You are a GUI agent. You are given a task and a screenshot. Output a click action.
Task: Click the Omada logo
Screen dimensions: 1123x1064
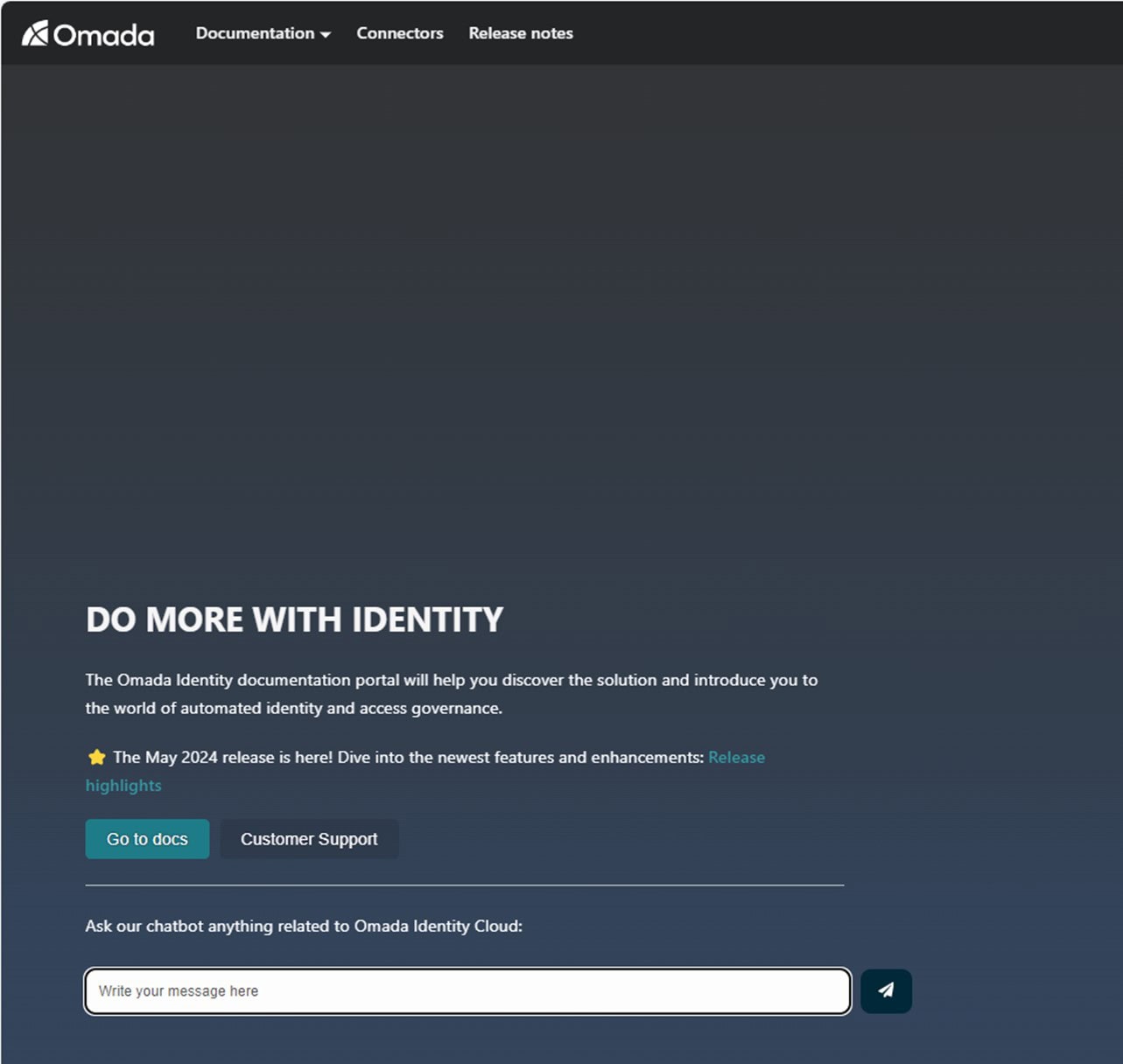coord(87,33)
